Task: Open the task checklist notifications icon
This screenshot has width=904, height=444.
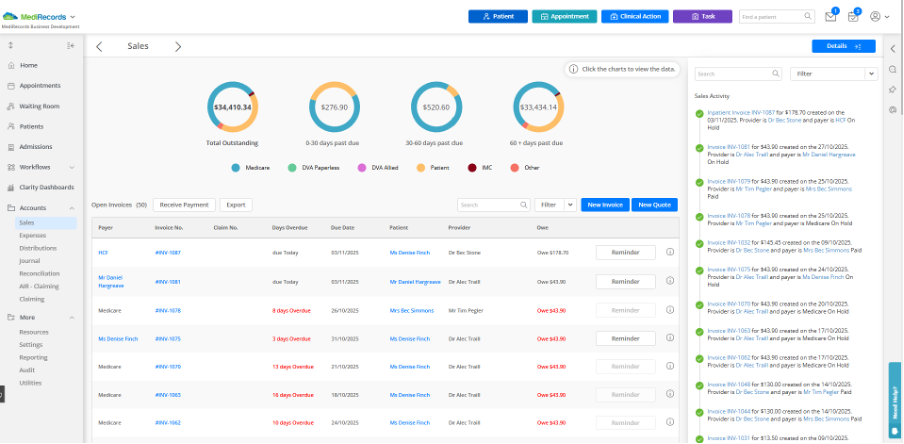Action: click(853, 16)
